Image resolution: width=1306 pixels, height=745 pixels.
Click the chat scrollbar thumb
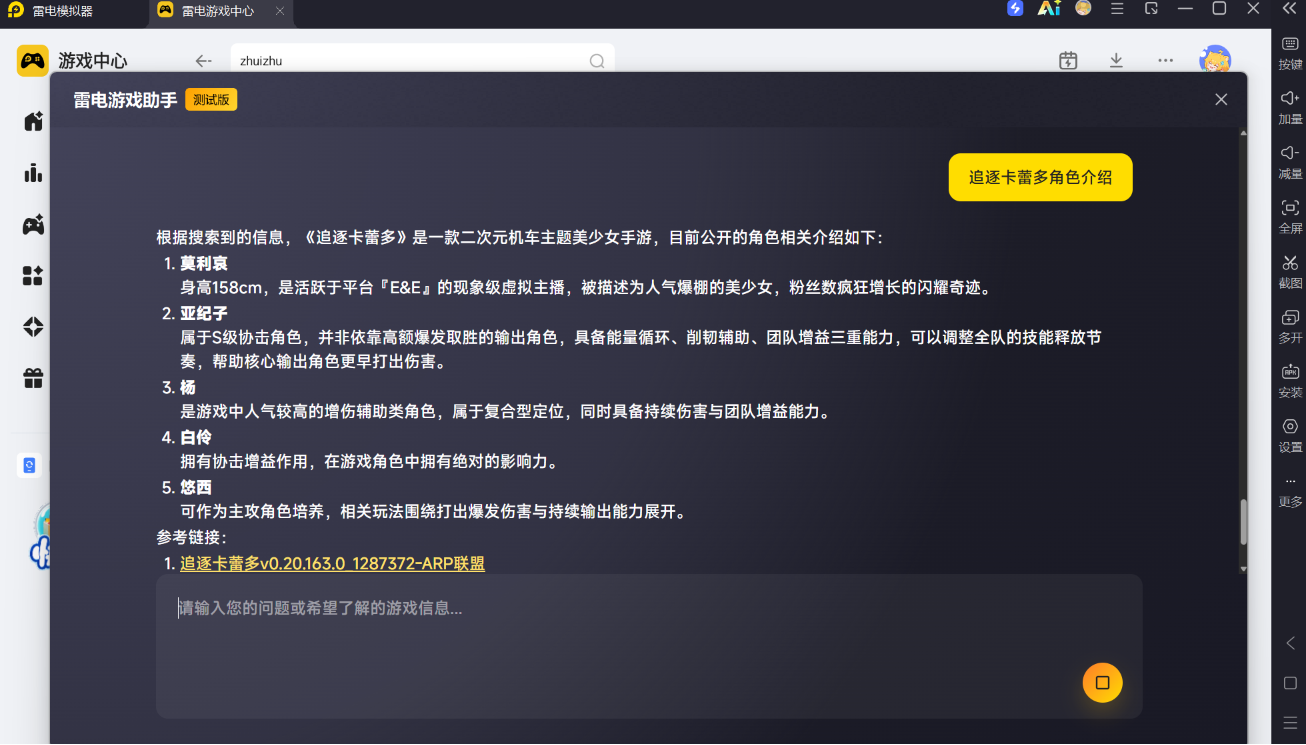(1243, 521)
